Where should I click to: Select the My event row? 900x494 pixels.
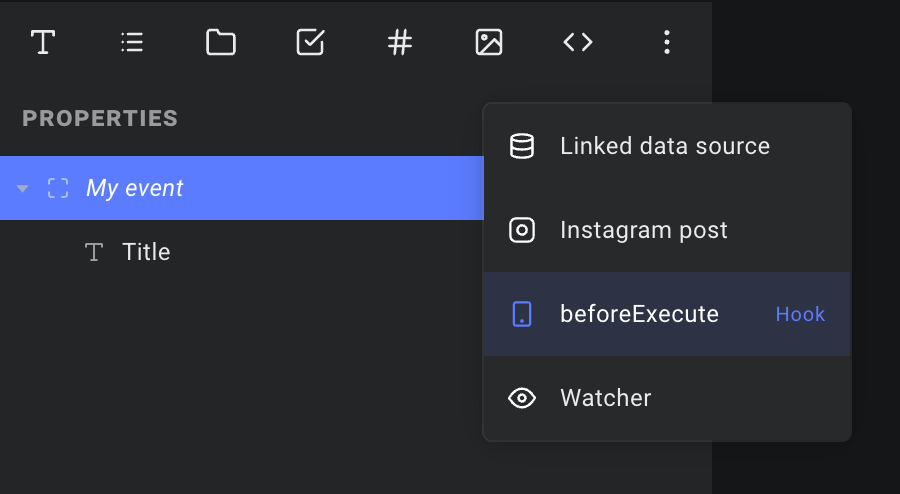(242, 188)
